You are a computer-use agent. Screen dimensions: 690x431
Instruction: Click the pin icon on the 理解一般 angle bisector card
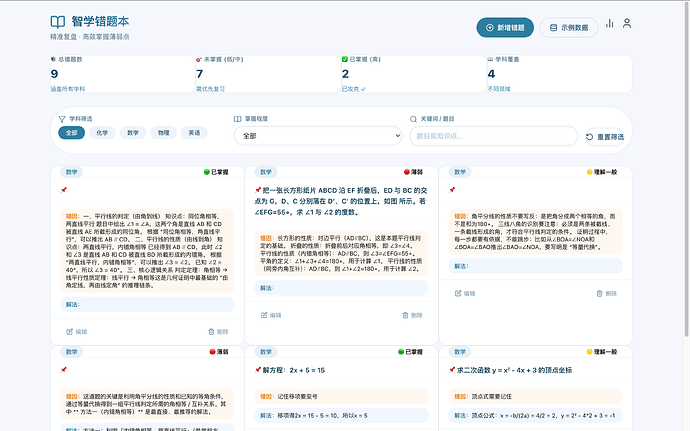point(452,190)
